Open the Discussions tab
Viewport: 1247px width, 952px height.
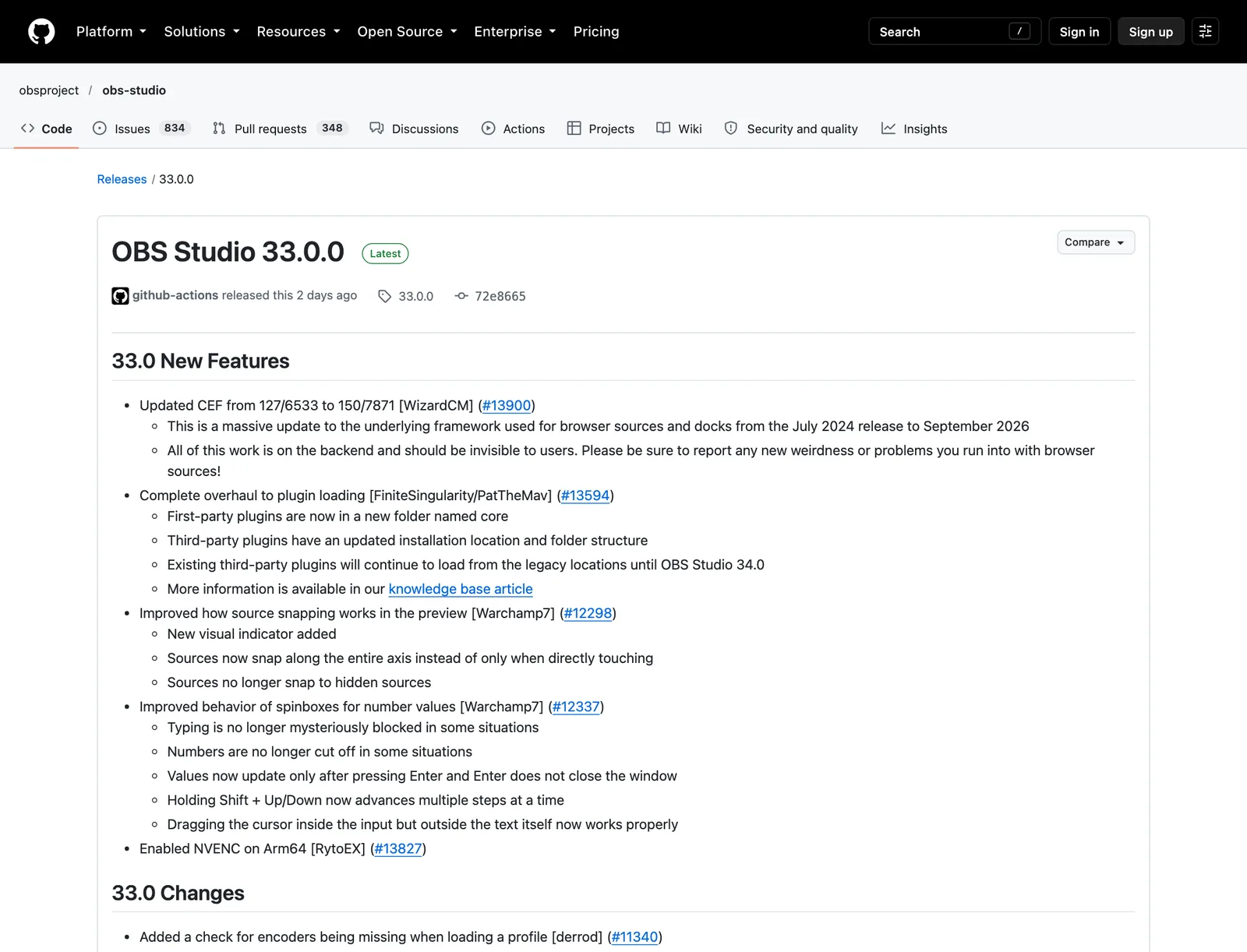414,129
